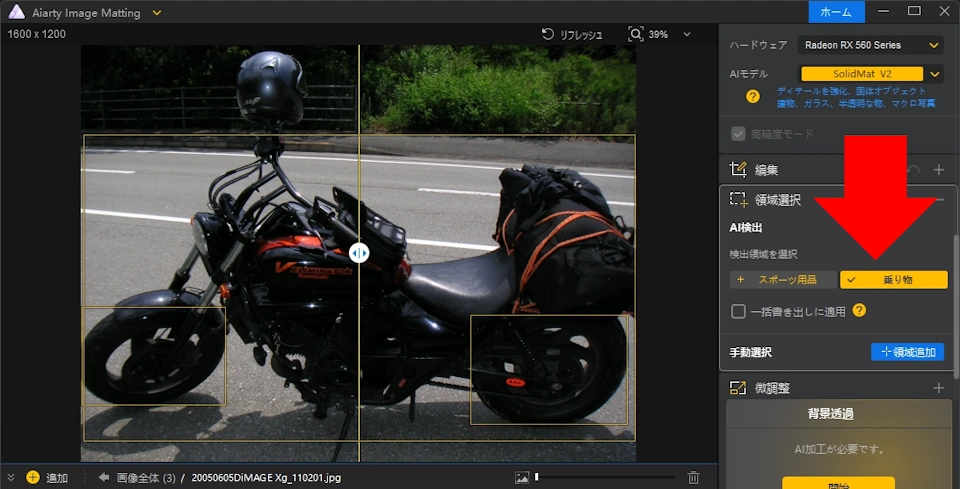
Task: Deselect the 乗り物 detection area
Action: pos(894,280)
